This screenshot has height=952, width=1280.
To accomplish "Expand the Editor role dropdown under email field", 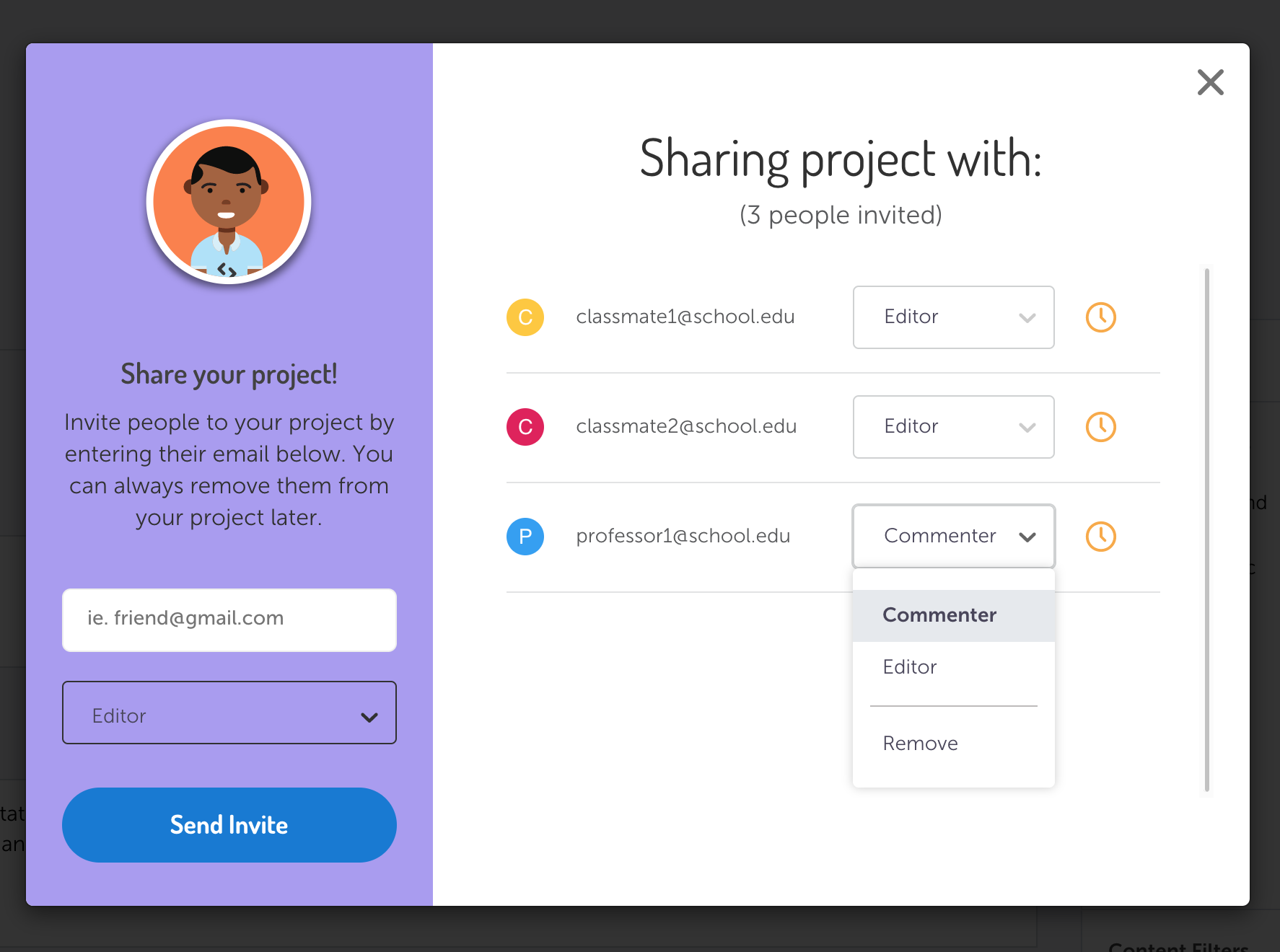I will point(229,713).
